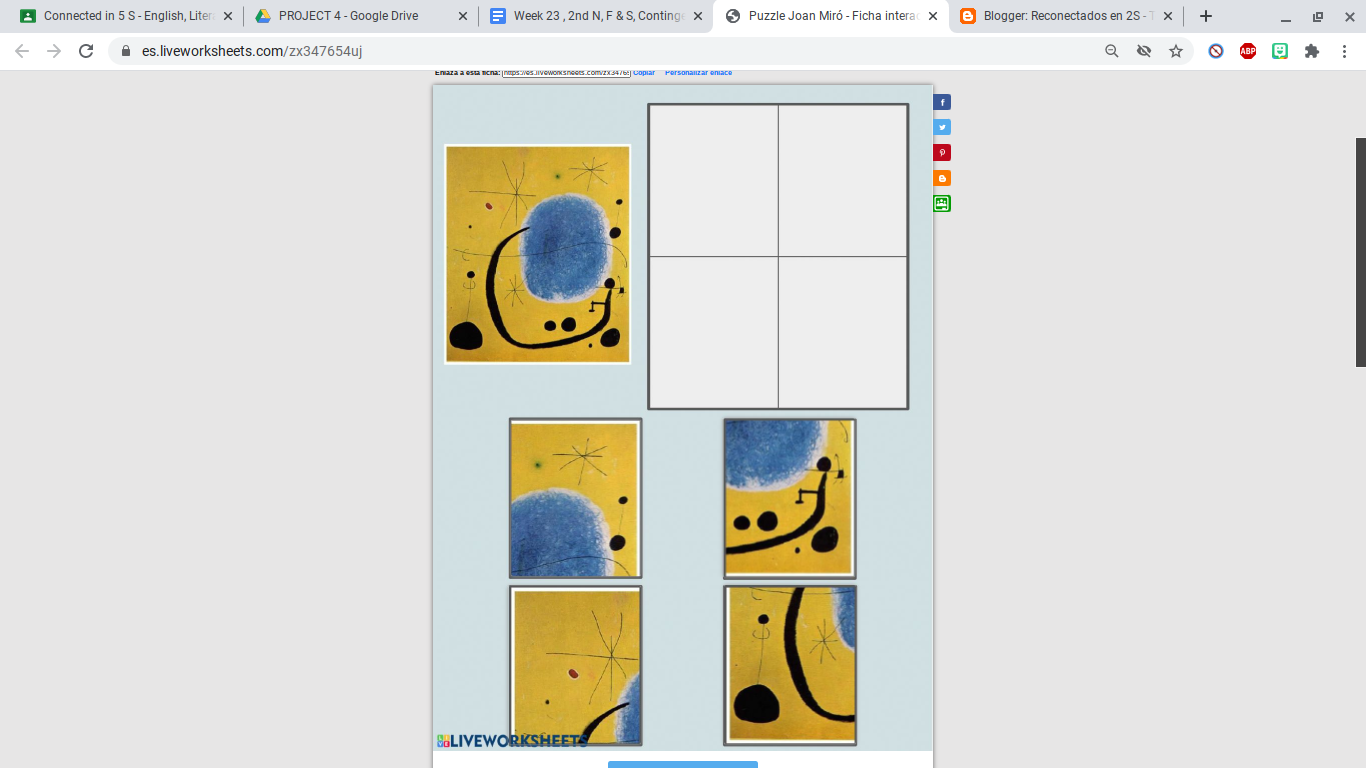Screen dimensions: 1366x768
Task: Open the Chrome three-dot menu
Action: pyautogui.click(x=1345, y=51)
